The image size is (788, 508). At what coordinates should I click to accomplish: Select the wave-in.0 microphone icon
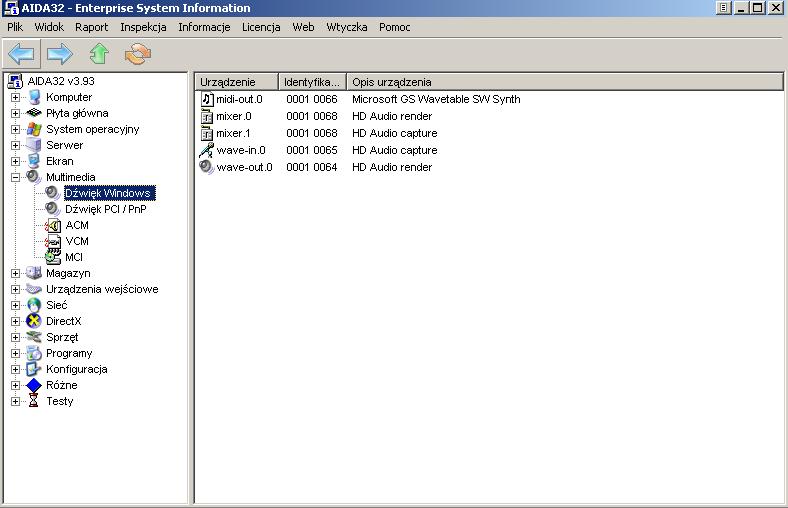tap(207, 150)
